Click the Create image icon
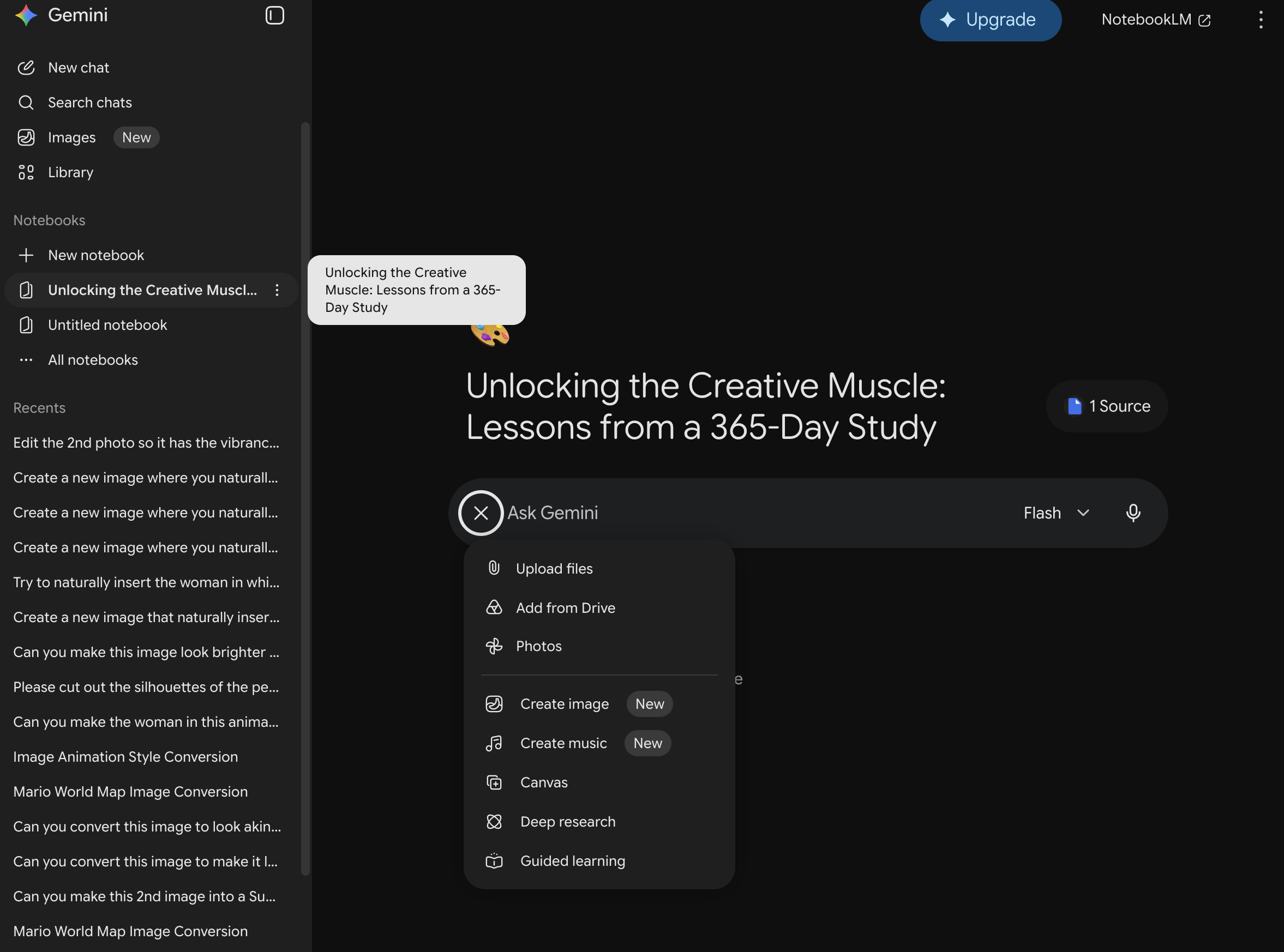Screen dimensions: 1284x952 click(x=494, y=703)
